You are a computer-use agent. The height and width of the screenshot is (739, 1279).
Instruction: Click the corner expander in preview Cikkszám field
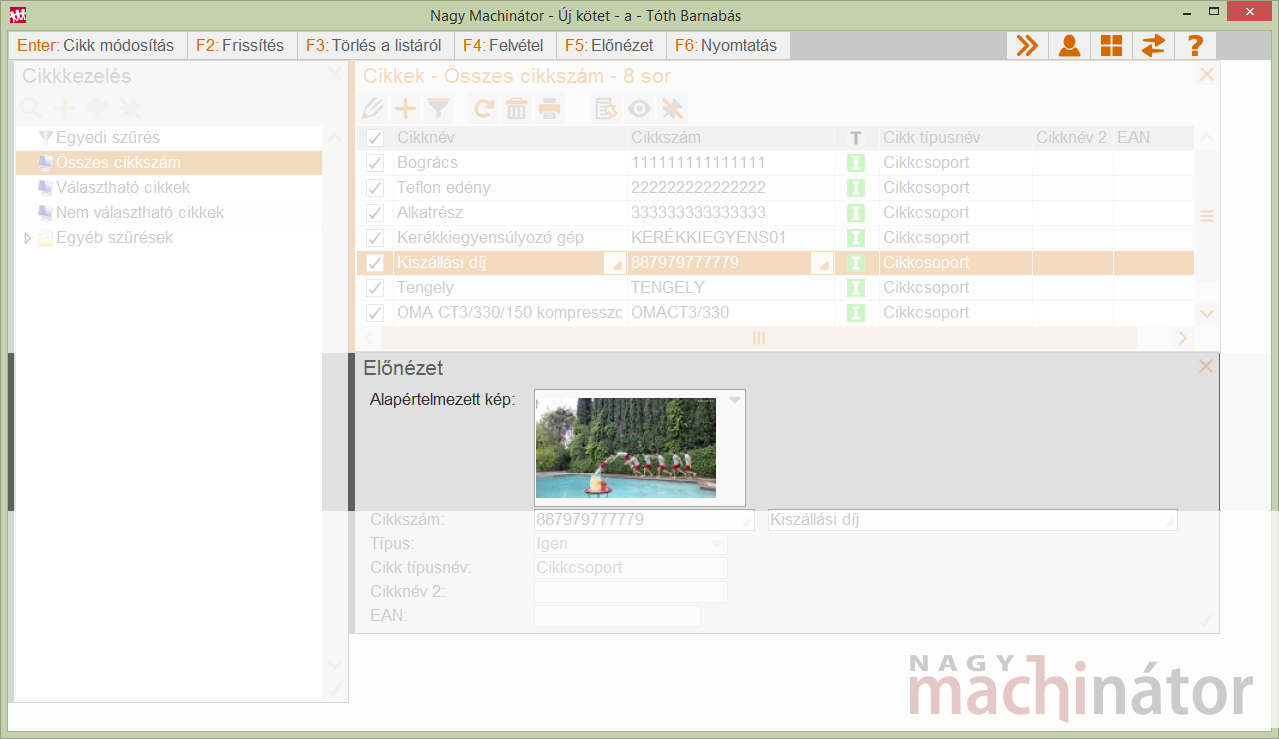746,522
